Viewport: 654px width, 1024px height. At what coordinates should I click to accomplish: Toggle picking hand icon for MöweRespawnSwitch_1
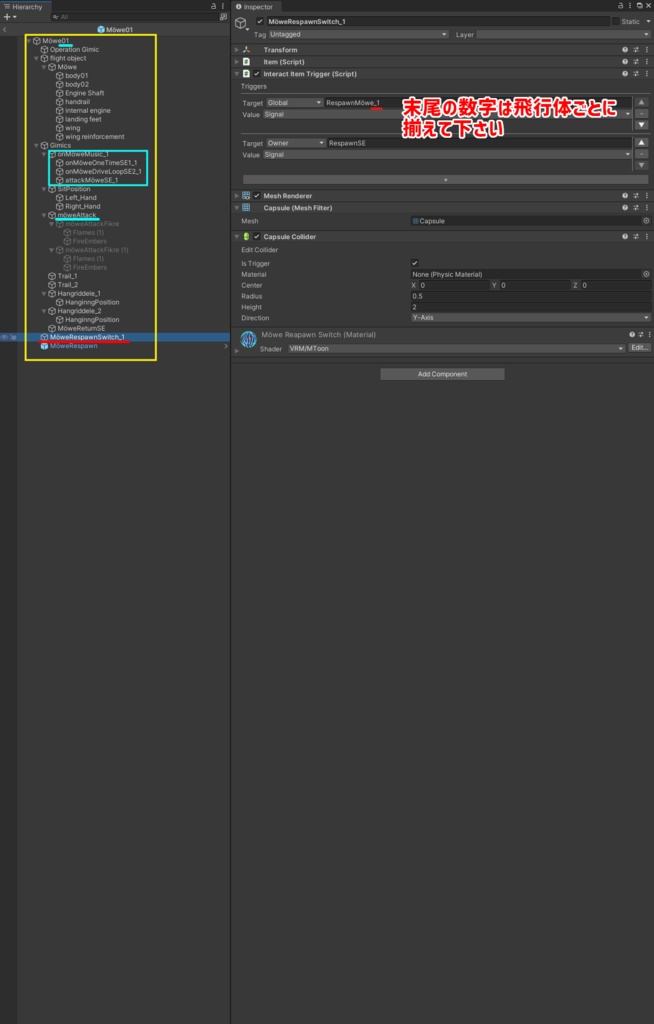coord(13,337)
